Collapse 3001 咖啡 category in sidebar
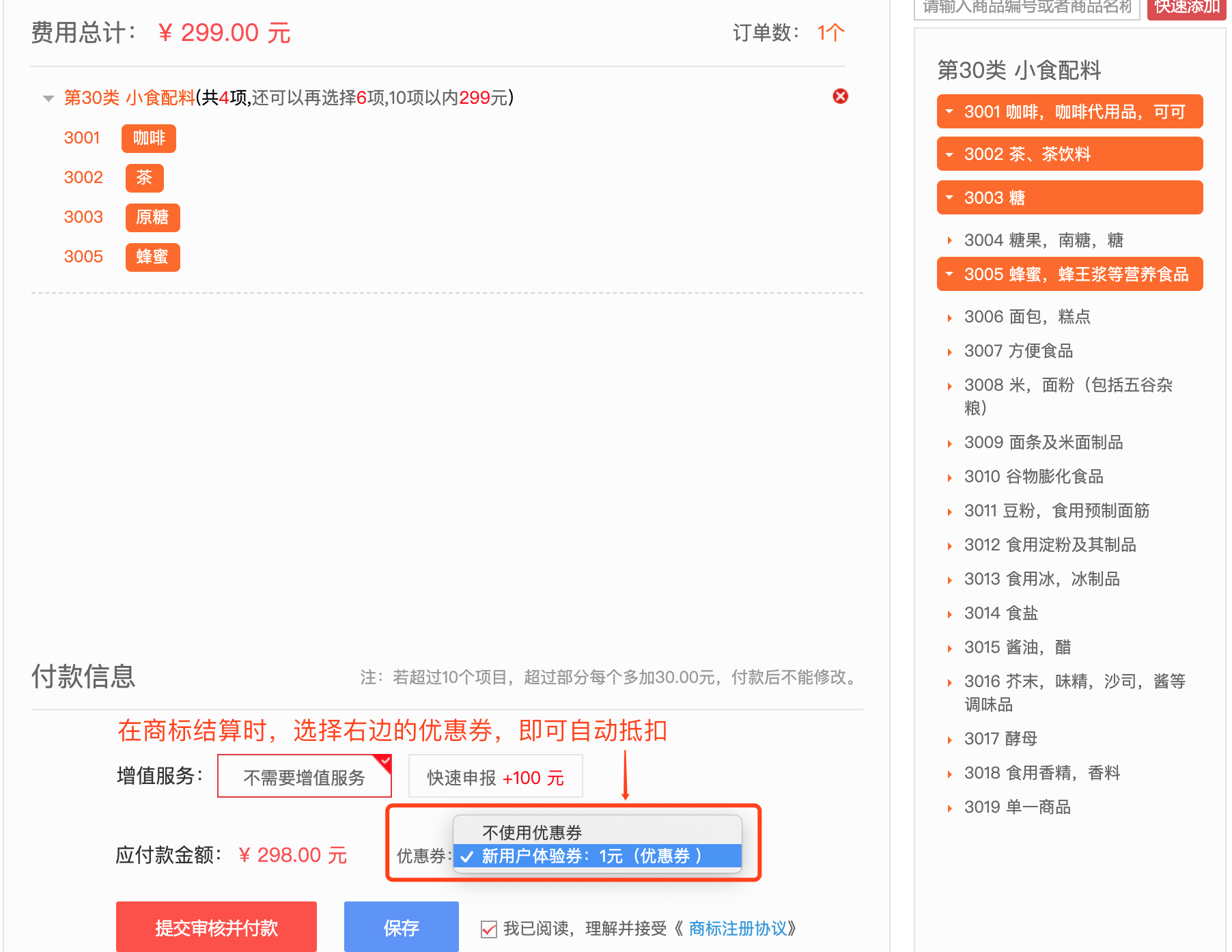Screen dimensions: 1232x952 [1069, 111]
